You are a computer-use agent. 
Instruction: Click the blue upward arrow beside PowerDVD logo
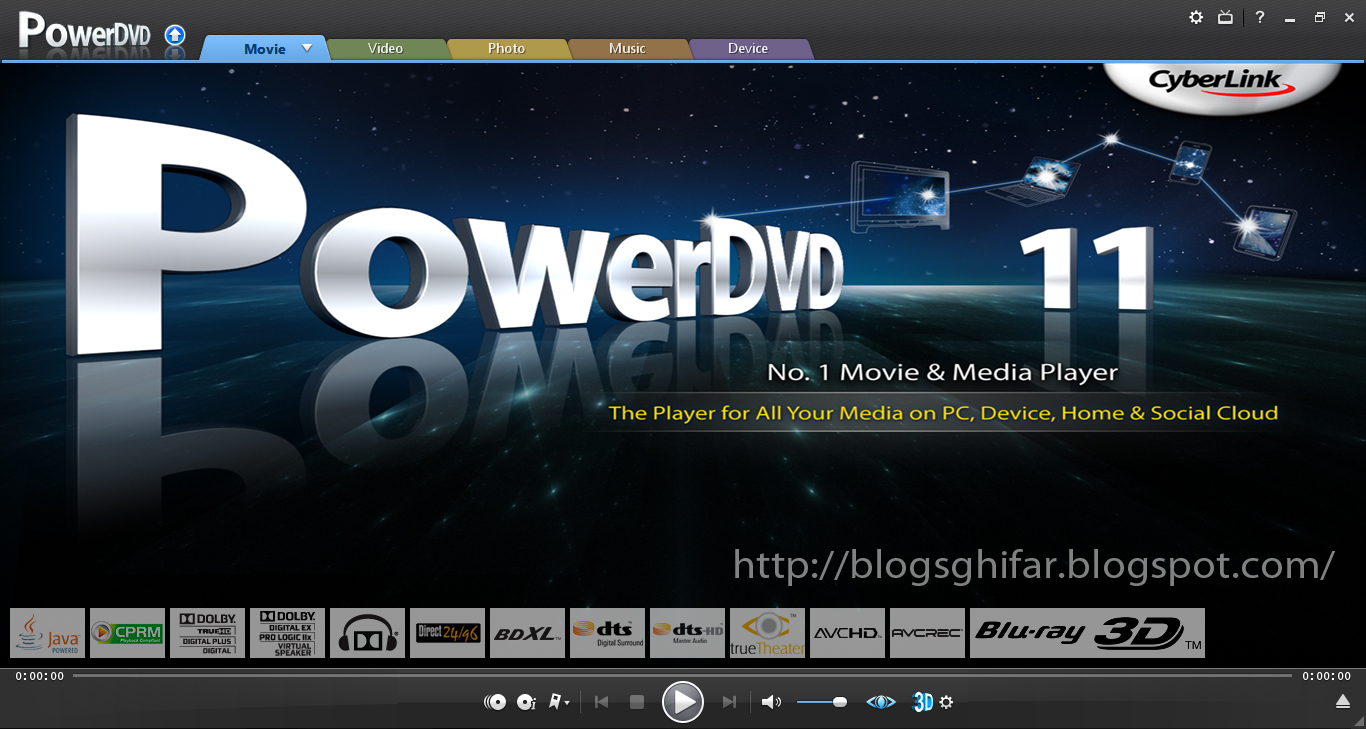[x=174, y=35]
